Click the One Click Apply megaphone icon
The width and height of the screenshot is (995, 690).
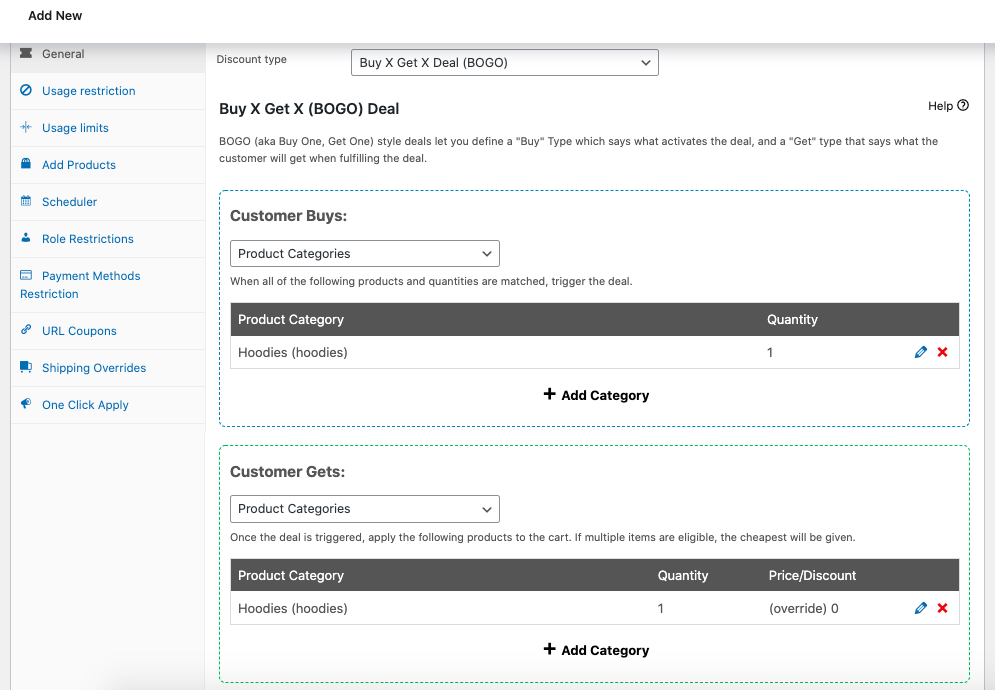coord(26,404)
